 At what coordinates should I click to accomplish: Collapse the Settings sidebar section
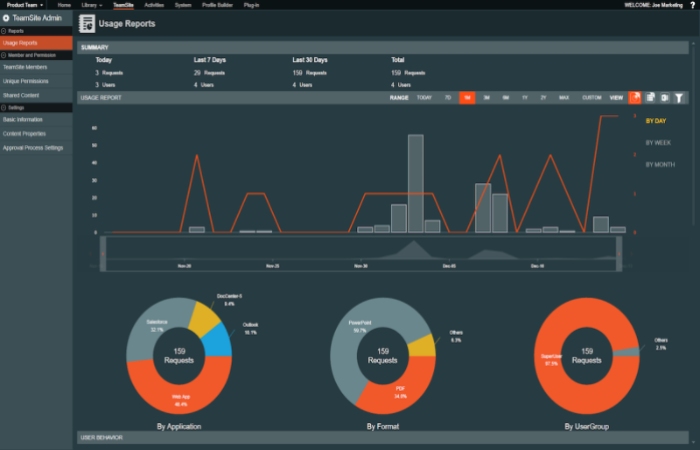coord(4,108)
